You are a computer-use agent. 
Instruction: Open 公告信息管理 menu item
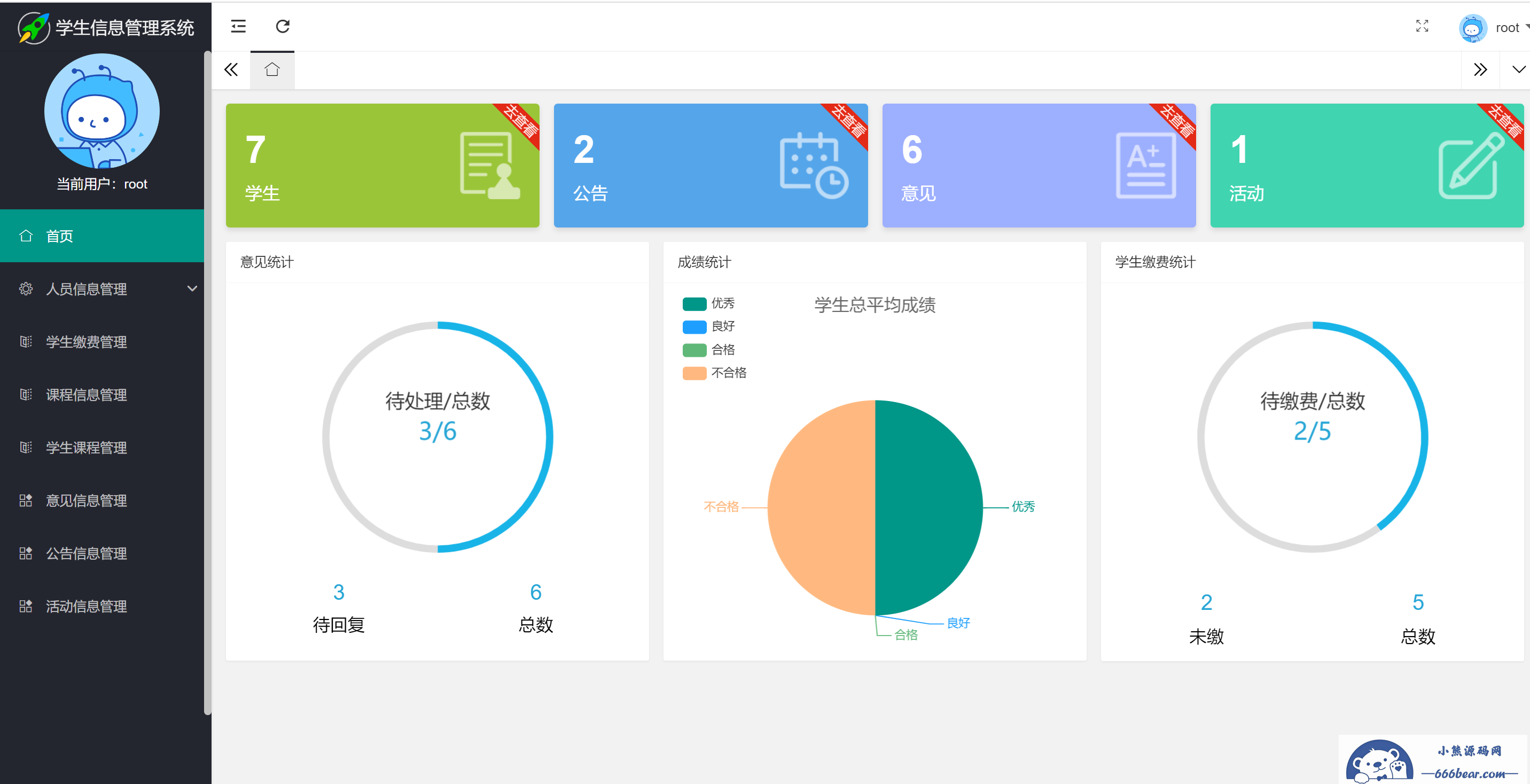coord(102,553)
